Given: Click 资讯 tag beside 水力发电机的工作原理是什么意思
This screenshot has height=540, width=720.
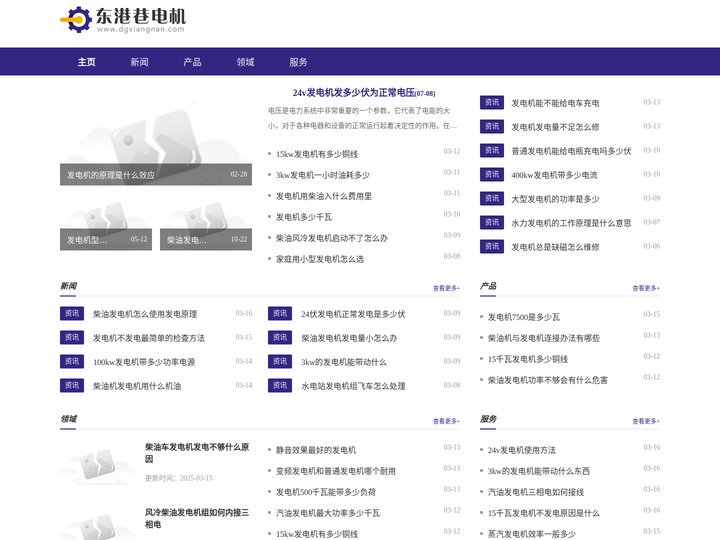Looking at the screenshot, I should click(492, 223).
